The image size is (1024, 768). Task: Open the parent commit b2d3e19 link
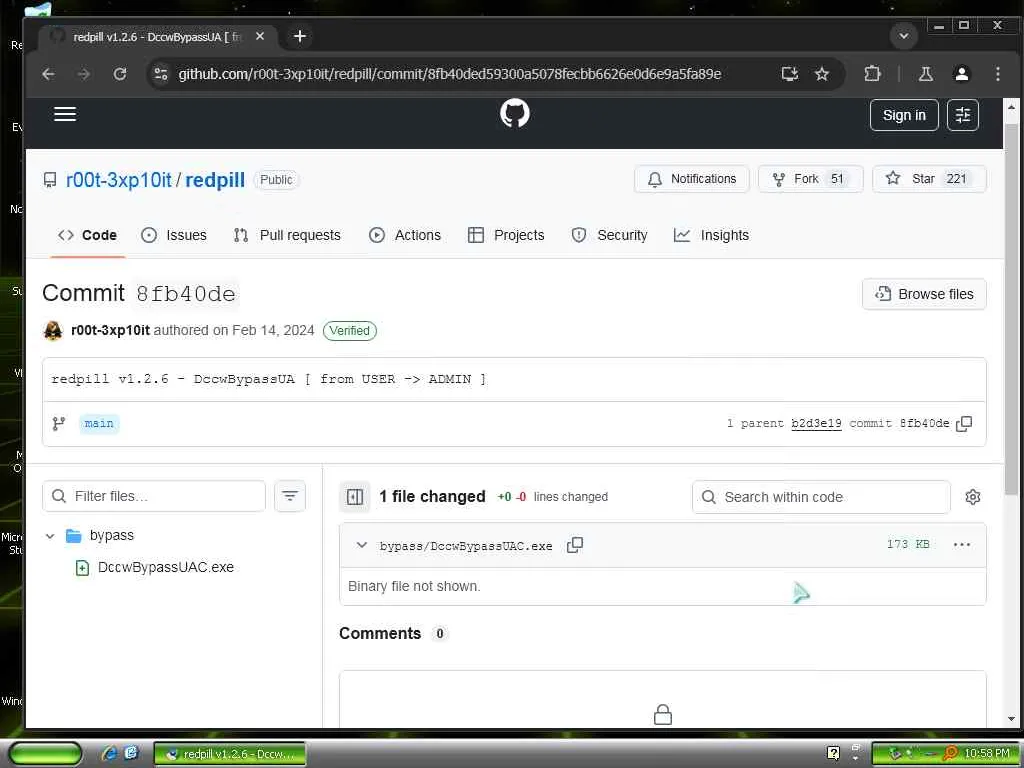(x=816, y=423)
